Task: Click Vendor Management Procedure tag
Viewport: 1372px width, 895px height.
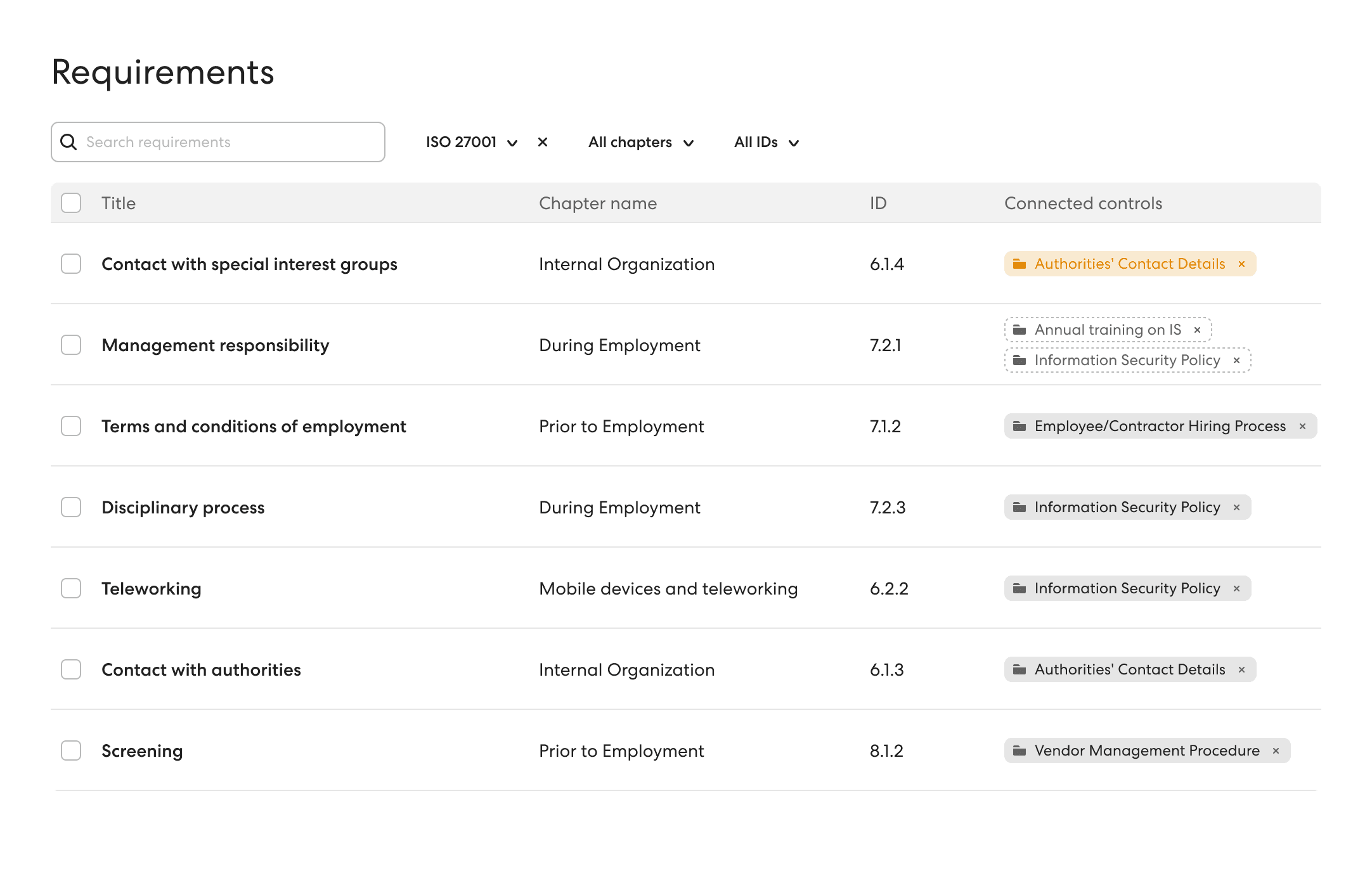Action: [x=1147, y=750]
